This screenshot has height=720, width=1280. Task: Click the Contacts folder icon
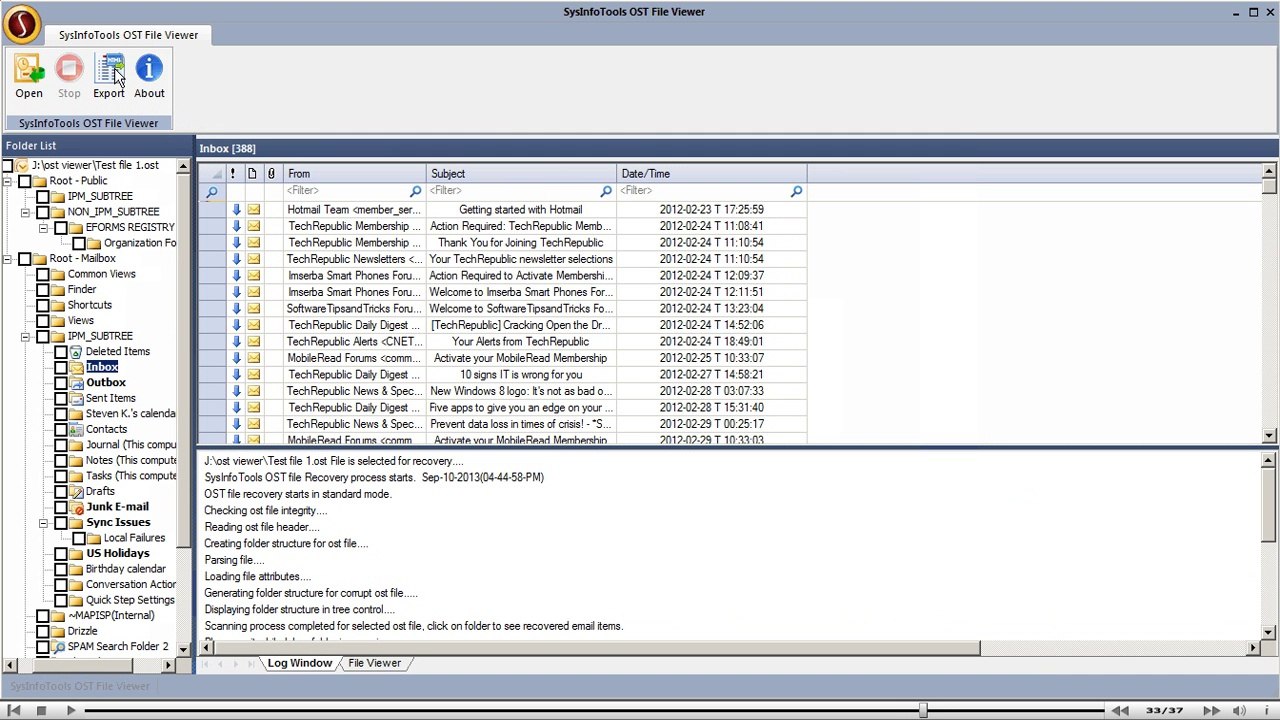coord(76,429)
